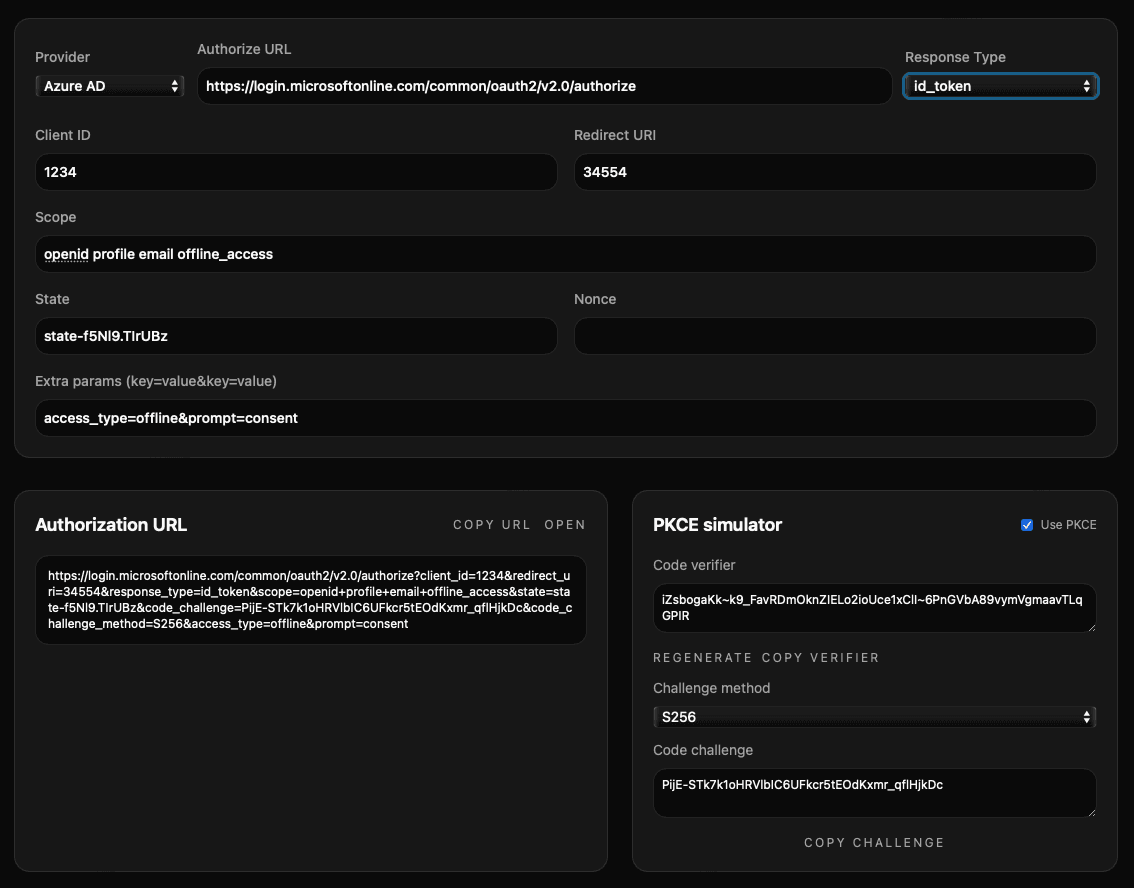Screen dimensions: 1134x888
Task: Click OPEN to launch the authorization URL
Action: [x=566, y=524]
